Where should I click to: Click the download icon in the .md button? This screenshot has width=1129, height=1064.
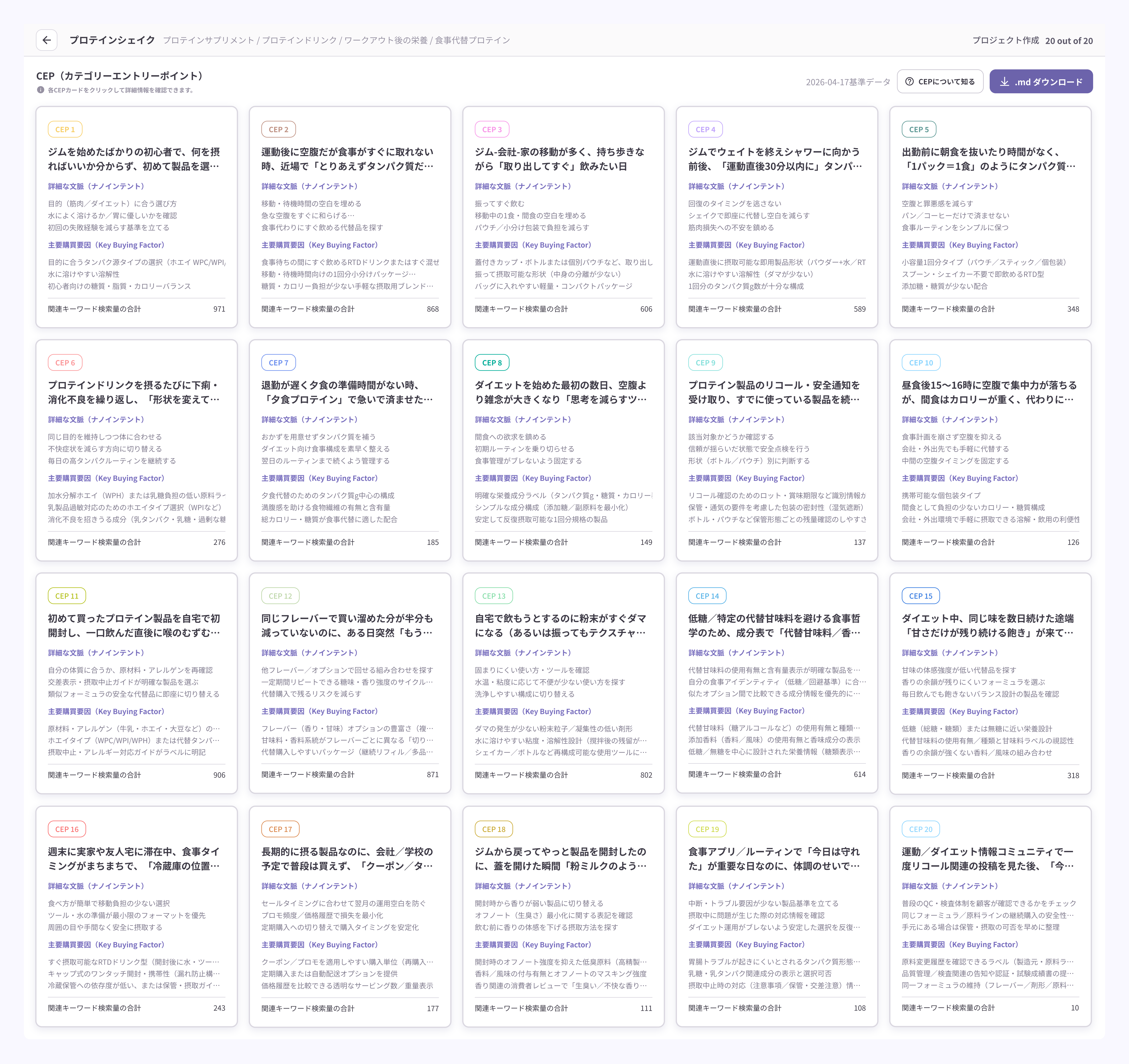[1005, 82]
